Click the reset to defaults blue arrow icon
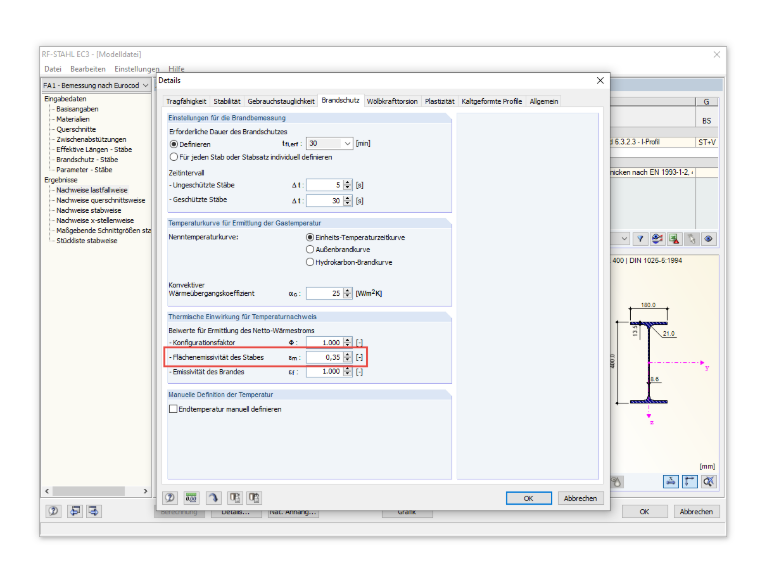760x570 pixels. pos(213,498)
